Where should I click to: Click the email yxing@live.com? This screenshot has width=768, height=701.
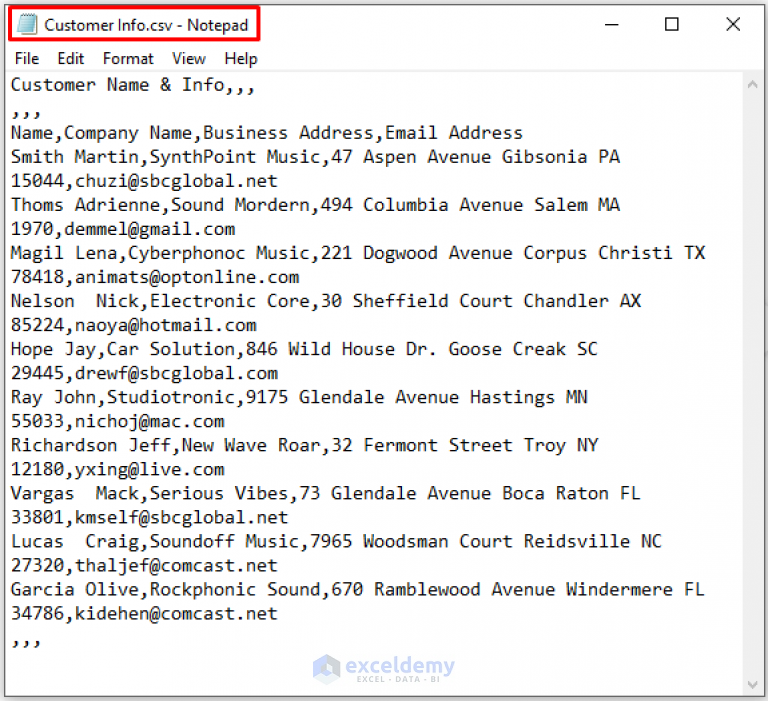coord(149,469)
